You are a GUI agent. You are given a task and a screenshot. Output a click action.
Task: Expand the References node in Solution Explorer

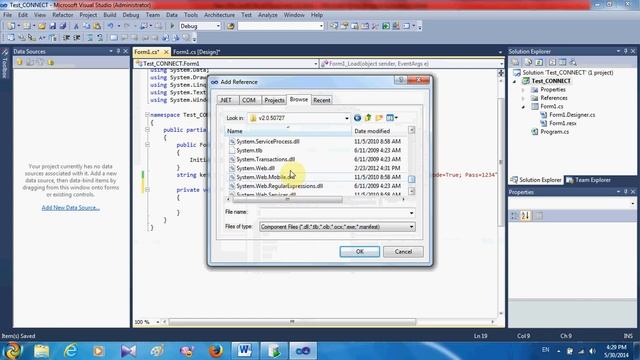pos(523,98)
